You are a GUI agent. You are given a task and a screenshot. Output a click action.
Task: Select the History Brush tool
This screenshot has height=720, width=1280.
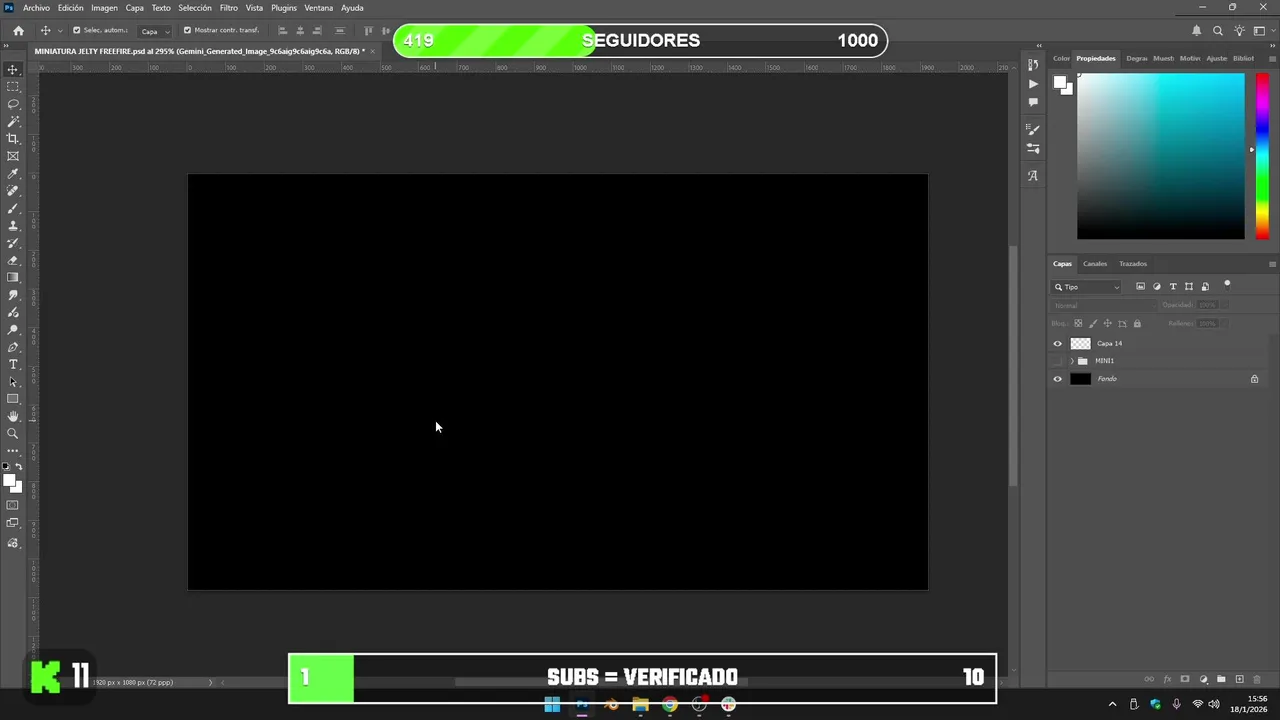click(13, 243)
